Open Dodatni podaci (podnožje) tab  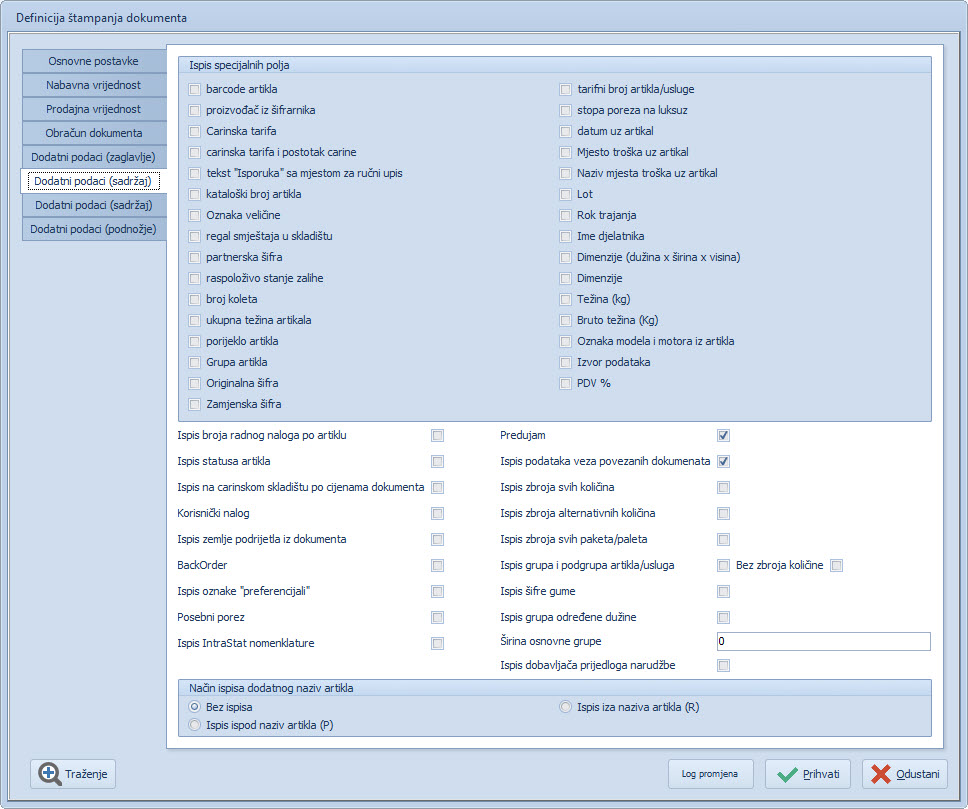click(x=94, y=229)
